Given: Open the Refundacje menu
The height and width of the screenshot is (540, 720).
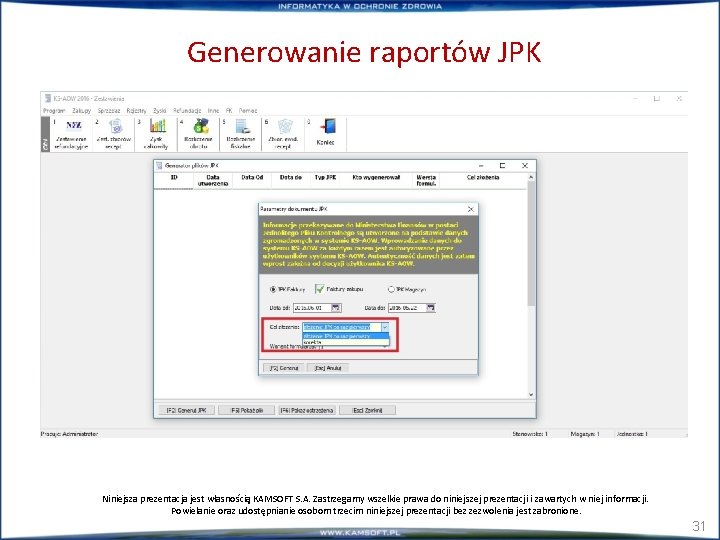Looking at the screenshot, I should tap(187, 111).
